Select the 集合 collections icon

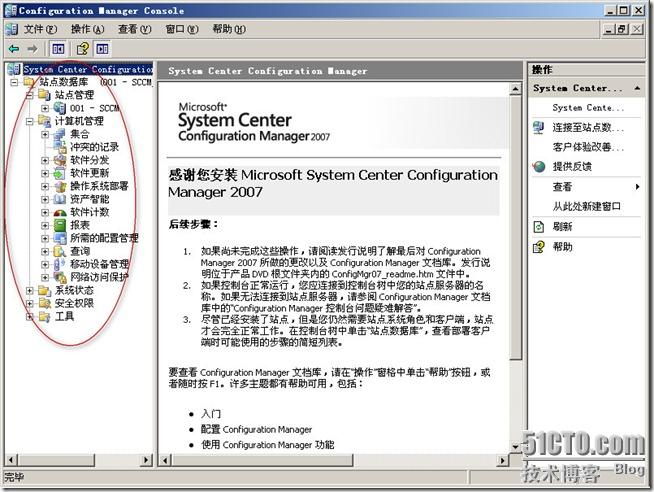[x=60, y=134]
